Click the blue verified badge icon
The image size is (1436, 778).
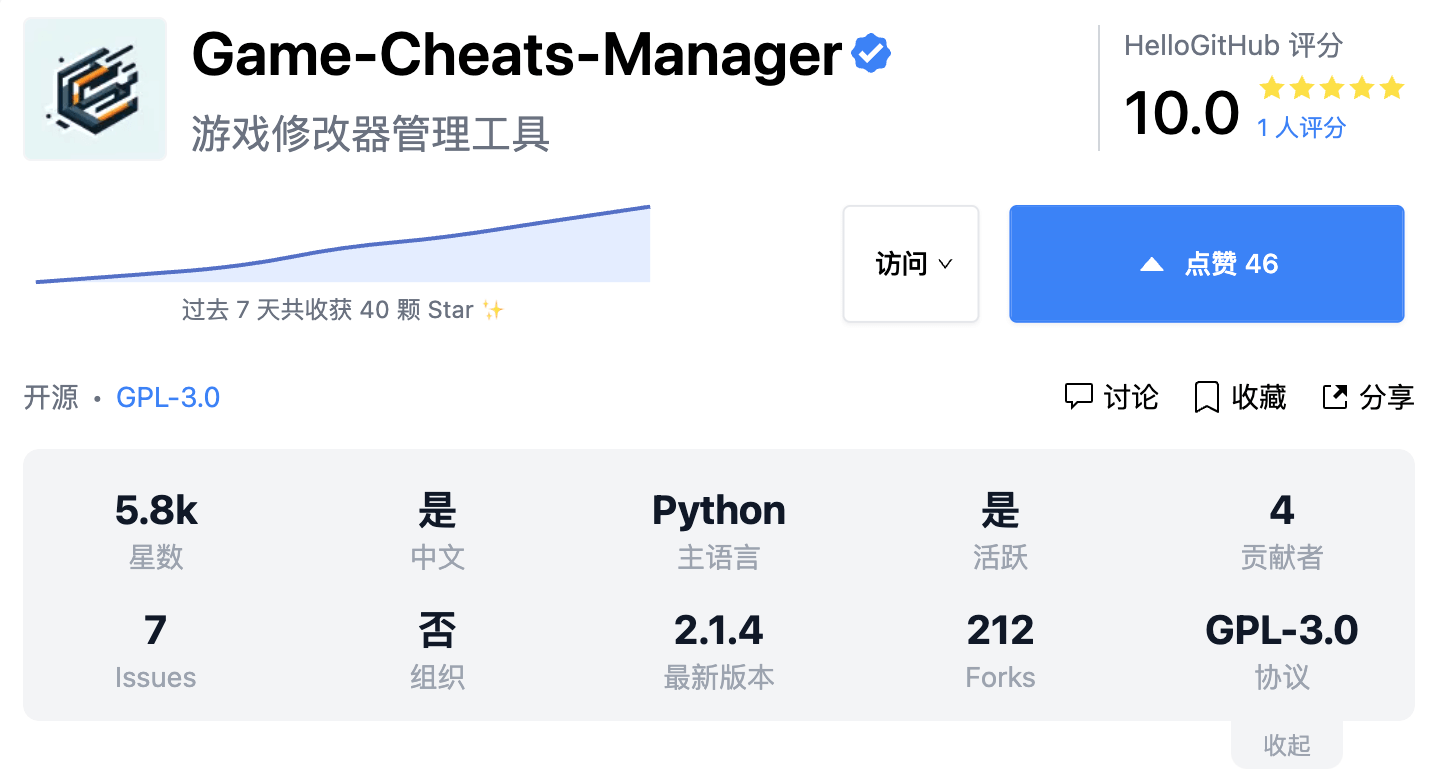tap(871, 55)
